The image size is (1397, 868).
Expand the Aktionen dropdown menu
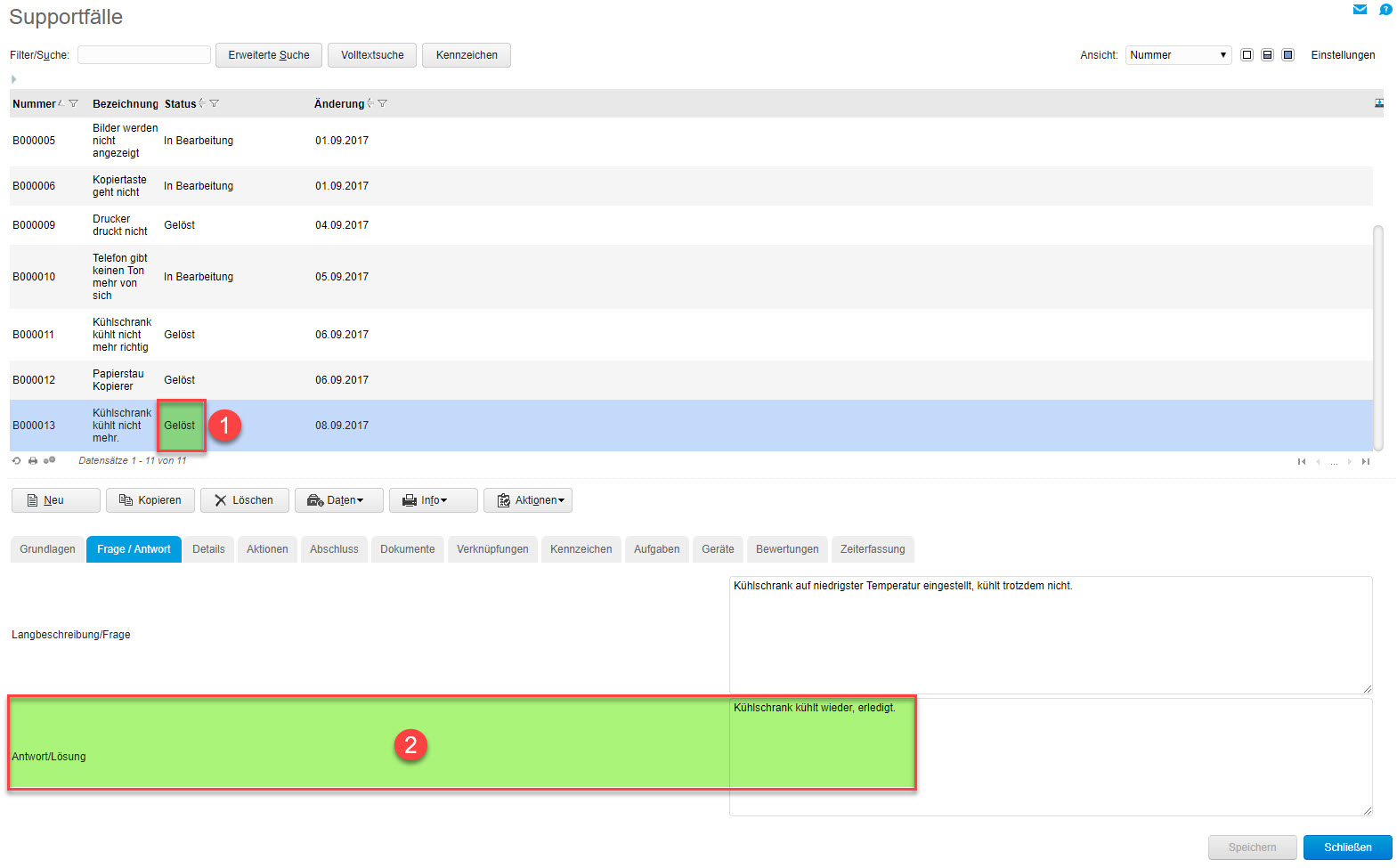527,500
